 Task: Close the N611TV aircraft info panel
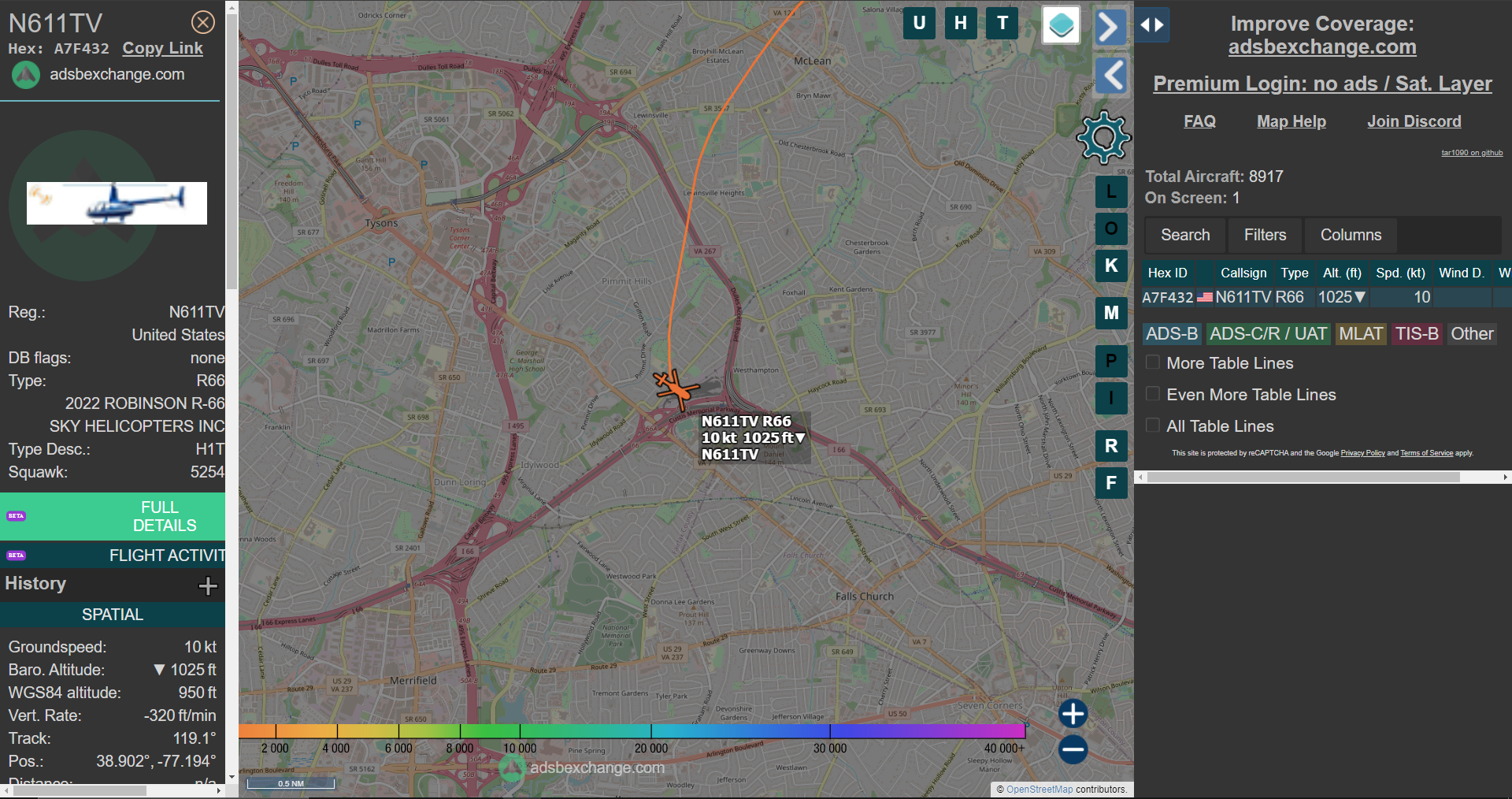[x=203, y=22]
